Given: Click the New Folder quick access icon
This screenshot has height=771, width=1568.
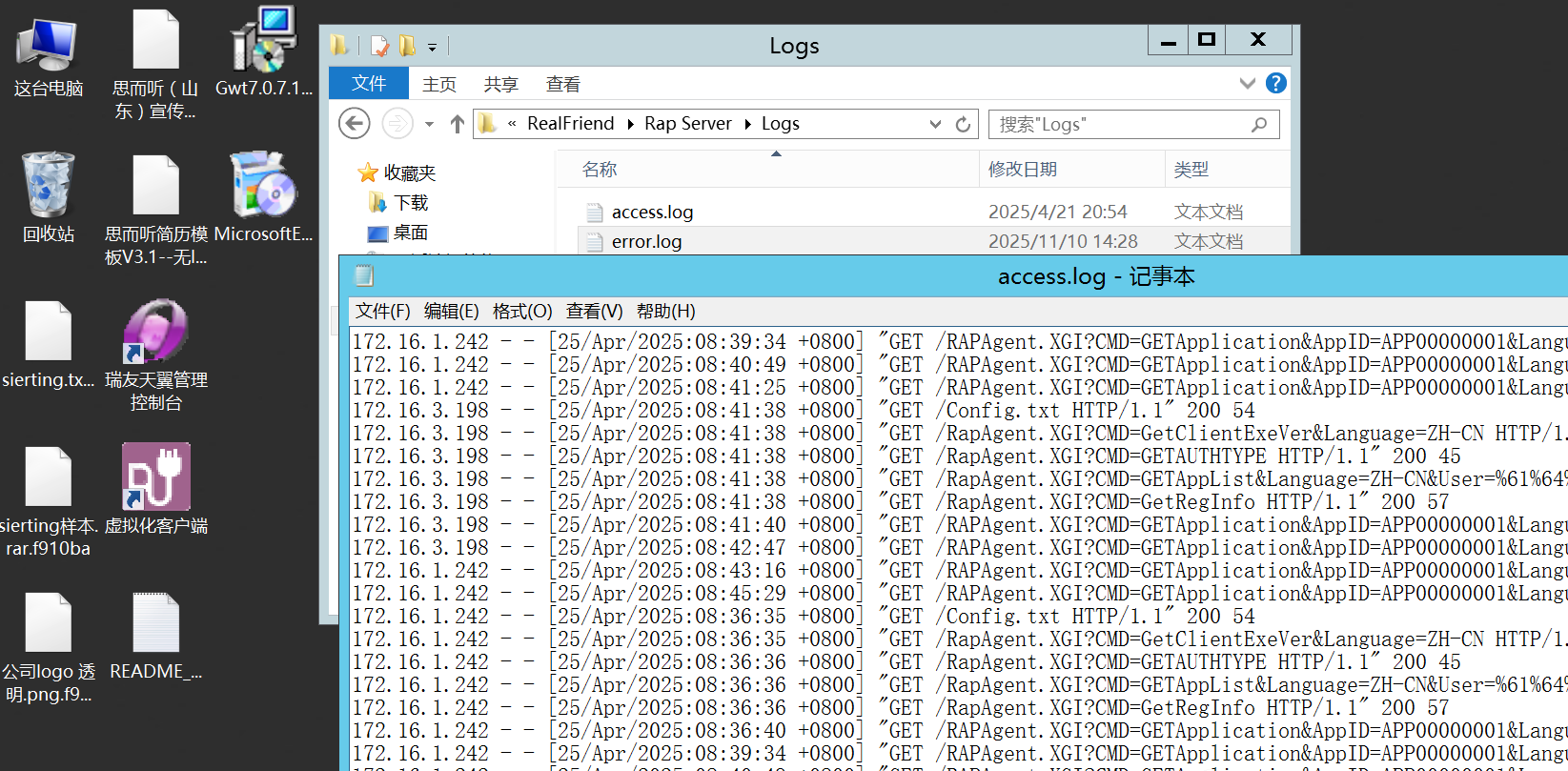Looking at the screenshot, I should [408, 45].
